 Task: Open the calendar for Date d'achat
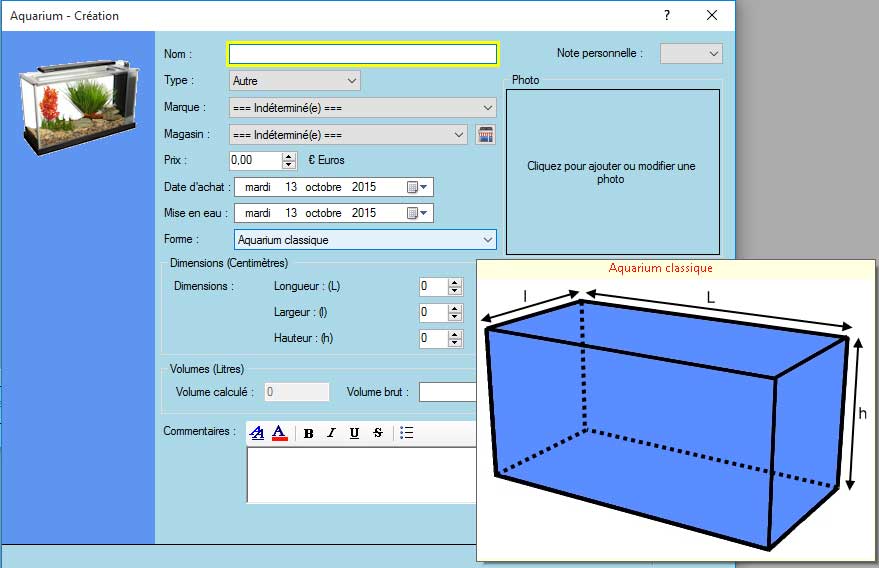point(417,187)
